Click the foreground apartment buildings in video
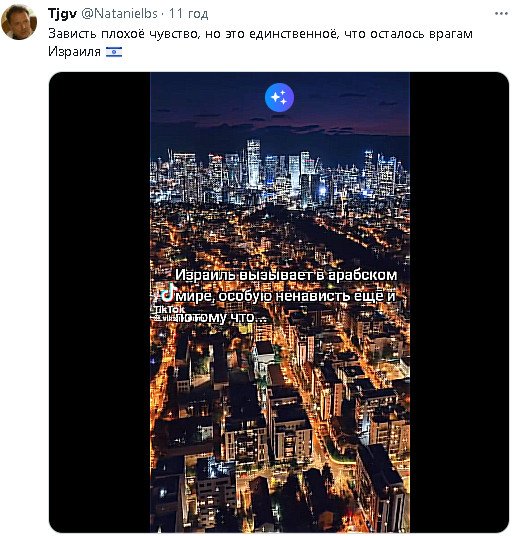The height and width of the screenshot is (536, 517). (x=280, y=444)
